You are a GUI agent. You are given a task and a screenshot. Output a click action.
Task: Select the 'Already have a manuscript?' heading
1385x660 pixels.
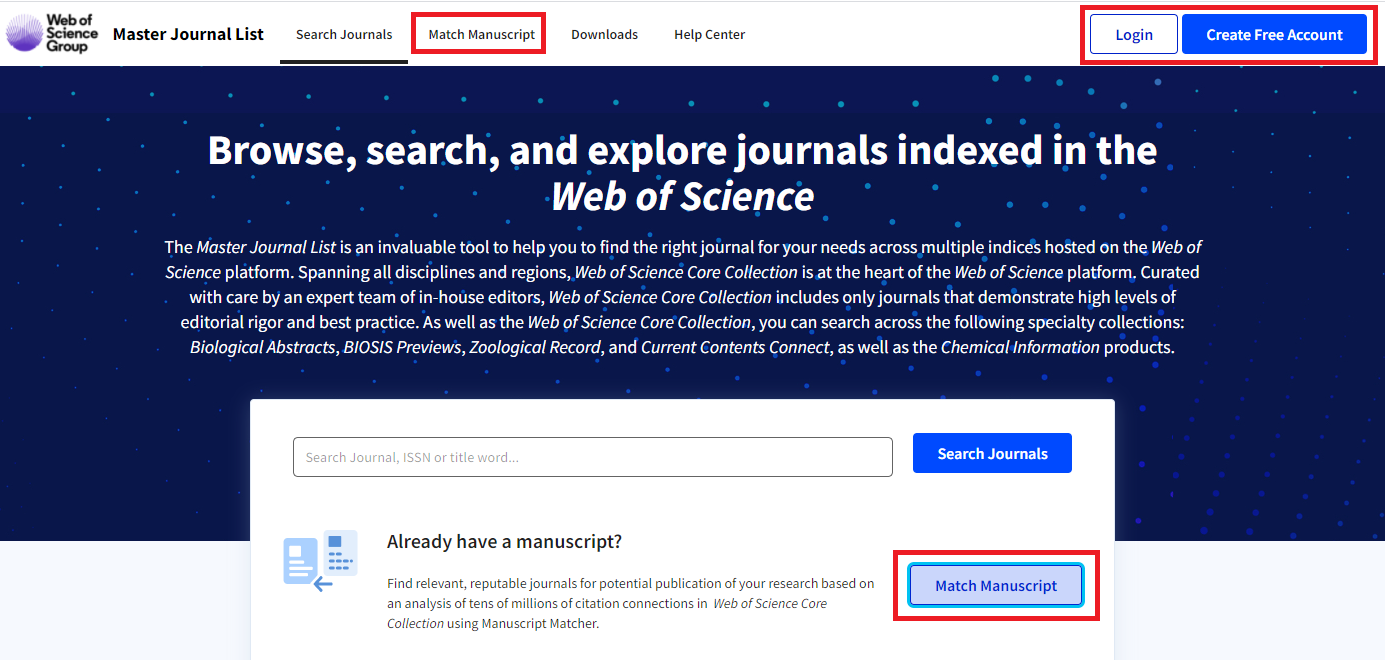point(504,542)
